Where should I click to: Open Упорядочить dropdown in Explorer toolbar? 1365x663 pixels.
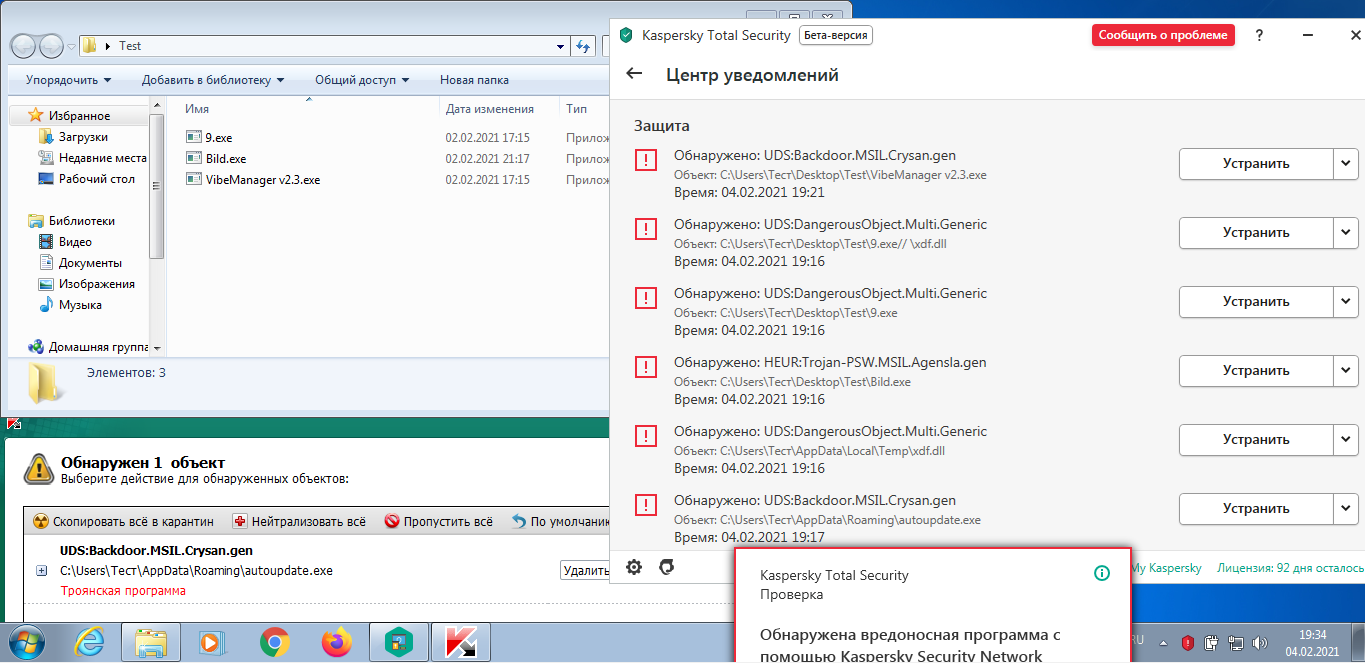68,80
